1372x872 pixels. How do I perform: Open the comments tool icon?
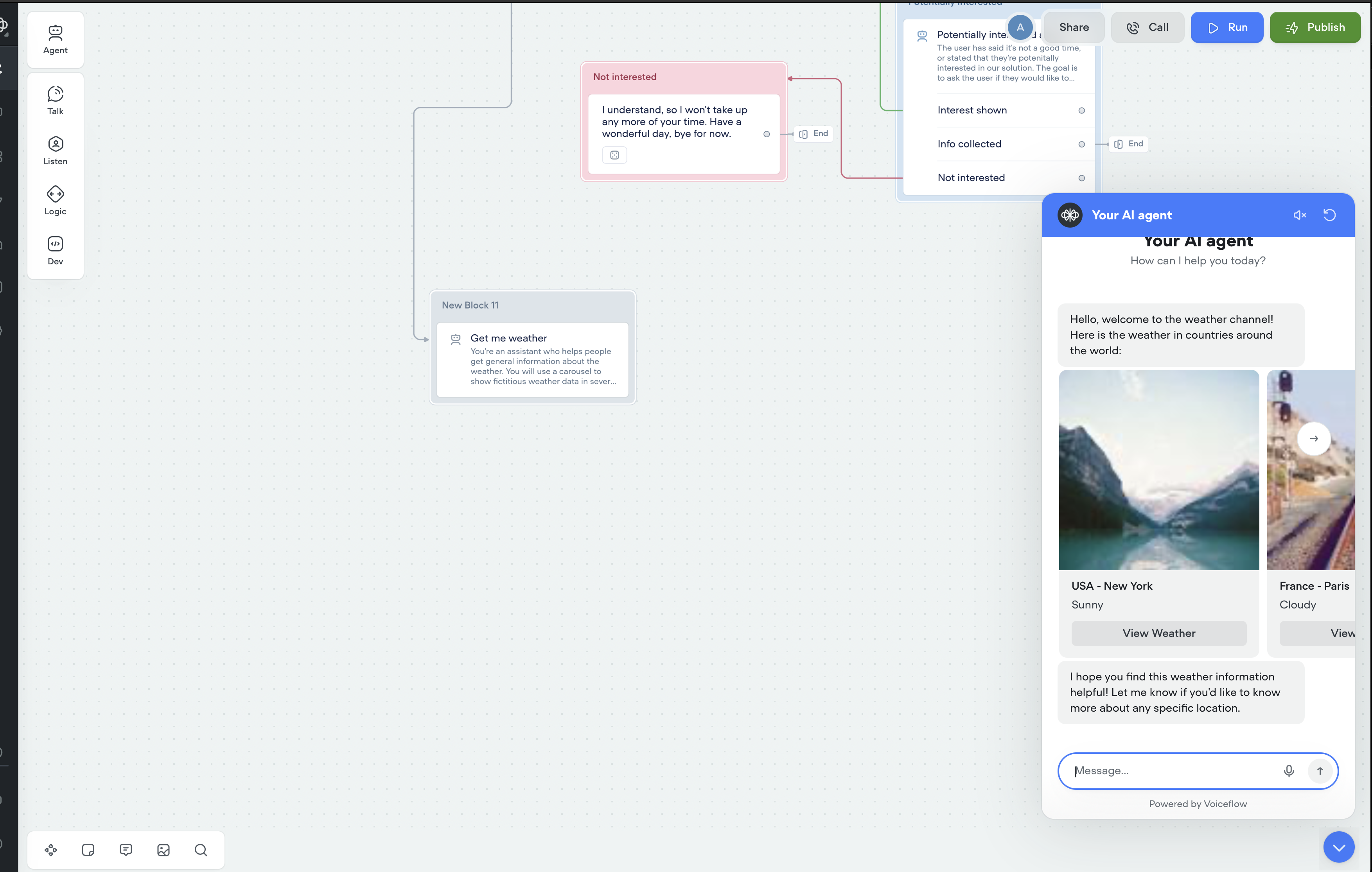pyautogui.click(x=126, y=850)
